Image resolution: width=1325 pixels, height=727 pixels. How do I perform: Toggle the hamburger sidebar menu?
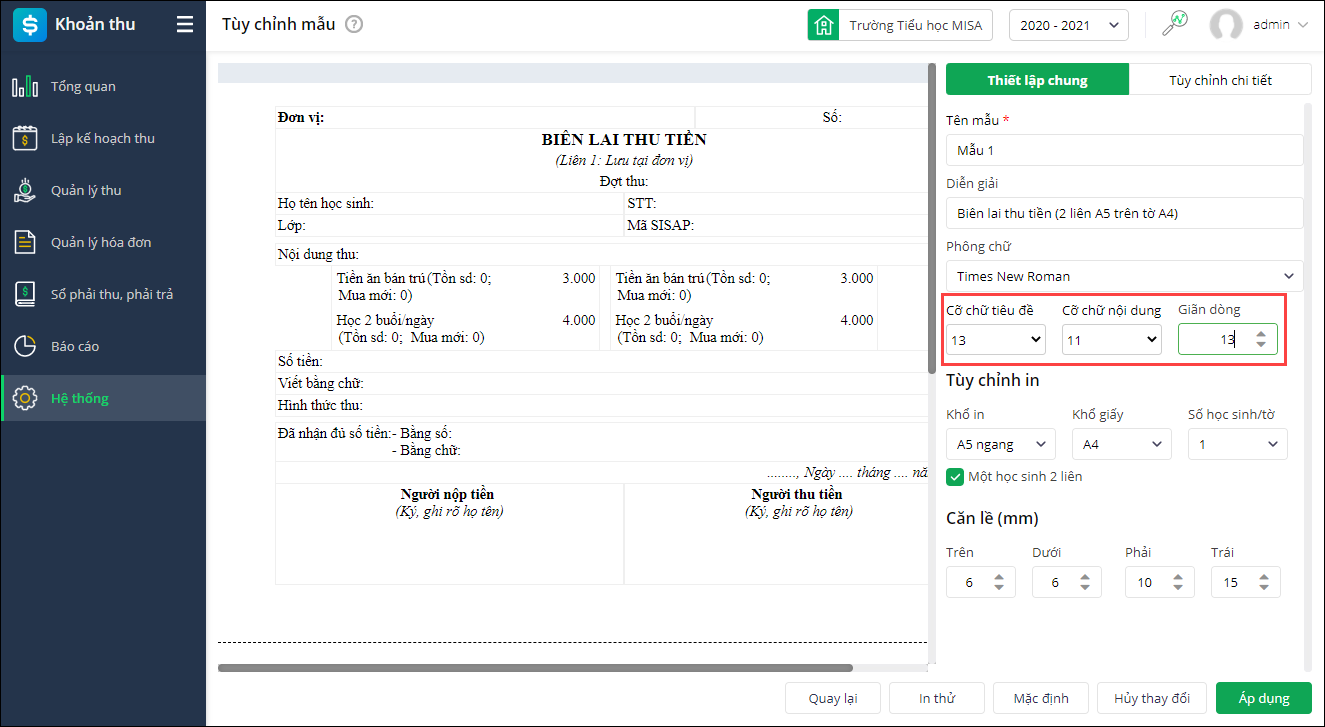point(185,25)
